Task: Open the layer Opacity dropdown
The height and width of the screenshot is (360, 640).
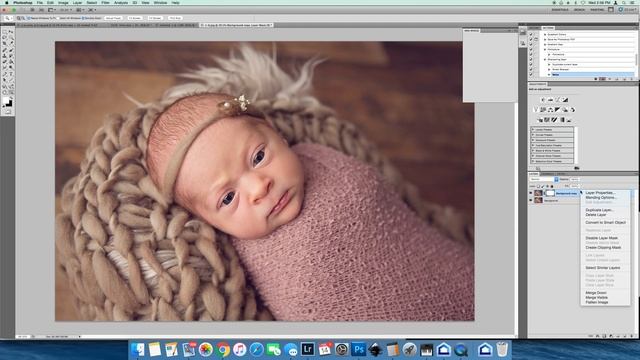Action: click(x=575, y=180)
